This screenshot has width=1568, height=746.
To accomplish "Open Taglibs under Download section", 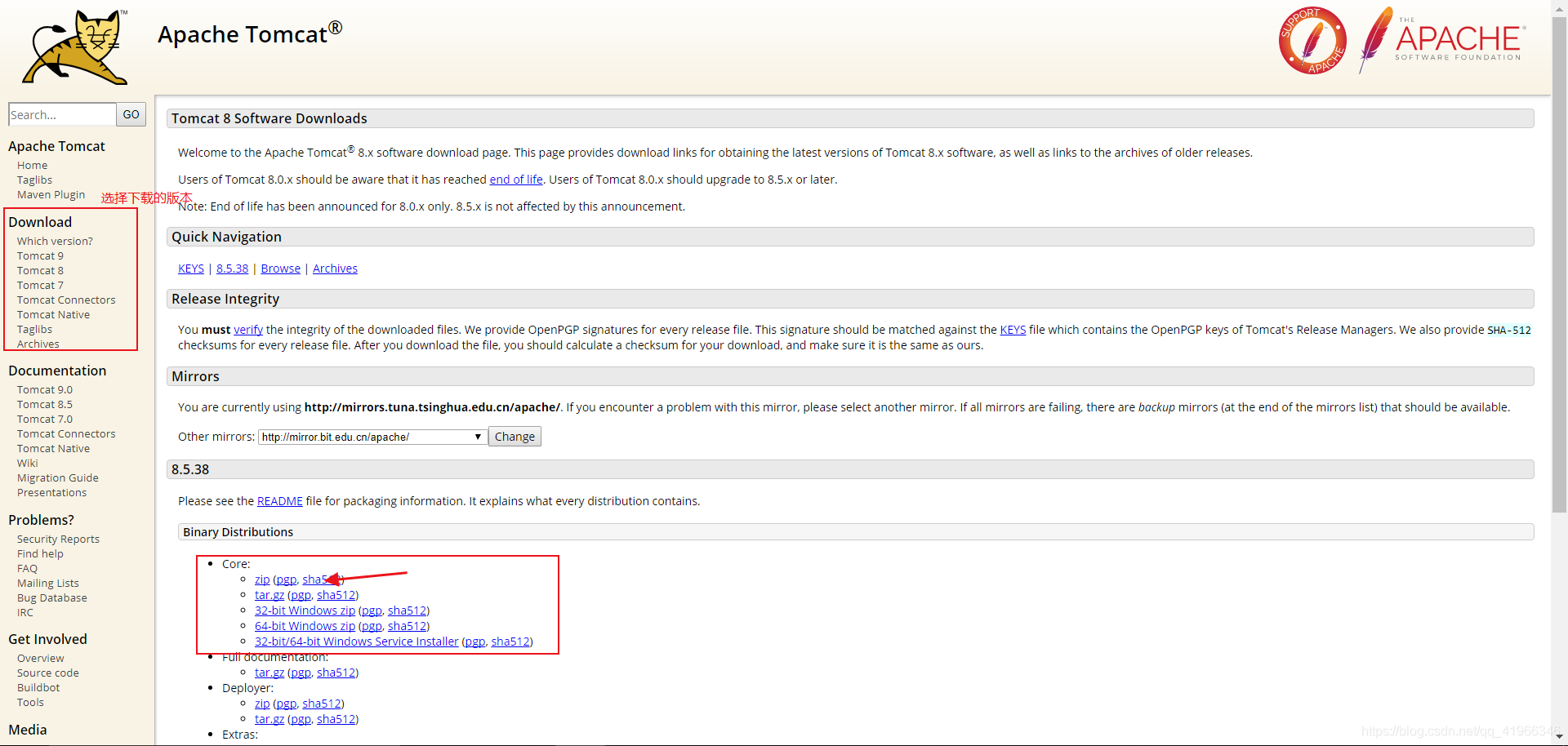I will 34,329.
